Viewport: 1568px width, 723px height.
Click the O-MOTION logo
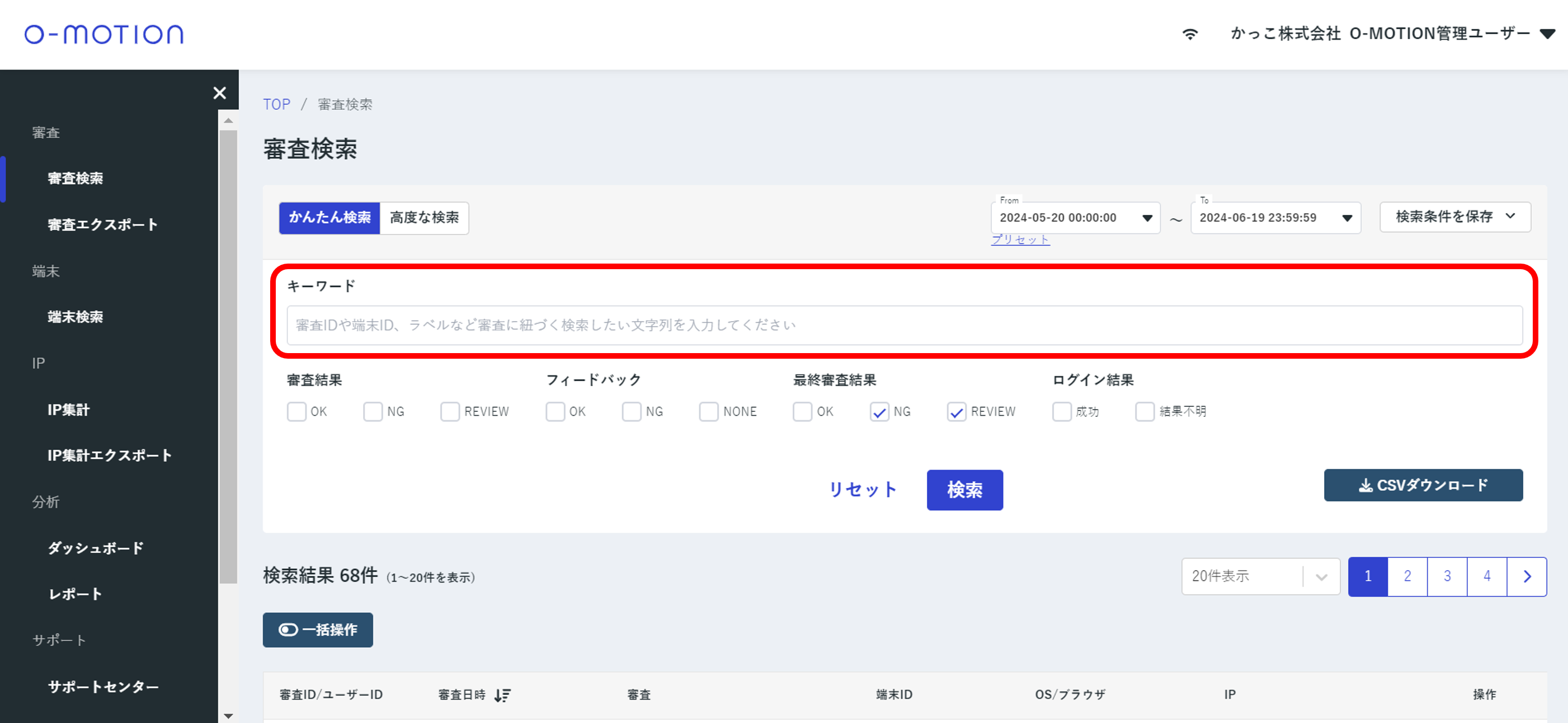(103, 34)
